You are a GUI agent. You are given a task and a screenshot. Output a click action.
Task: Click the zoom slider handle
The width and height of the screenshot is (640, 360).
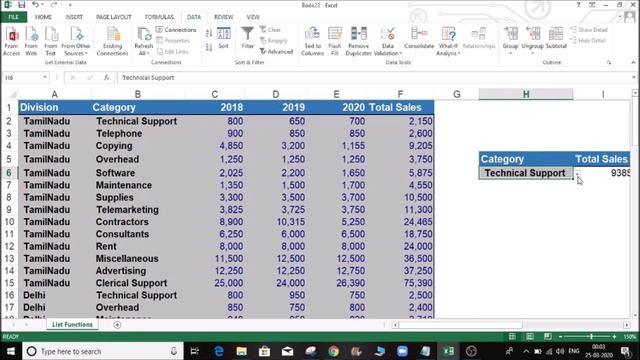coord(591,337)
